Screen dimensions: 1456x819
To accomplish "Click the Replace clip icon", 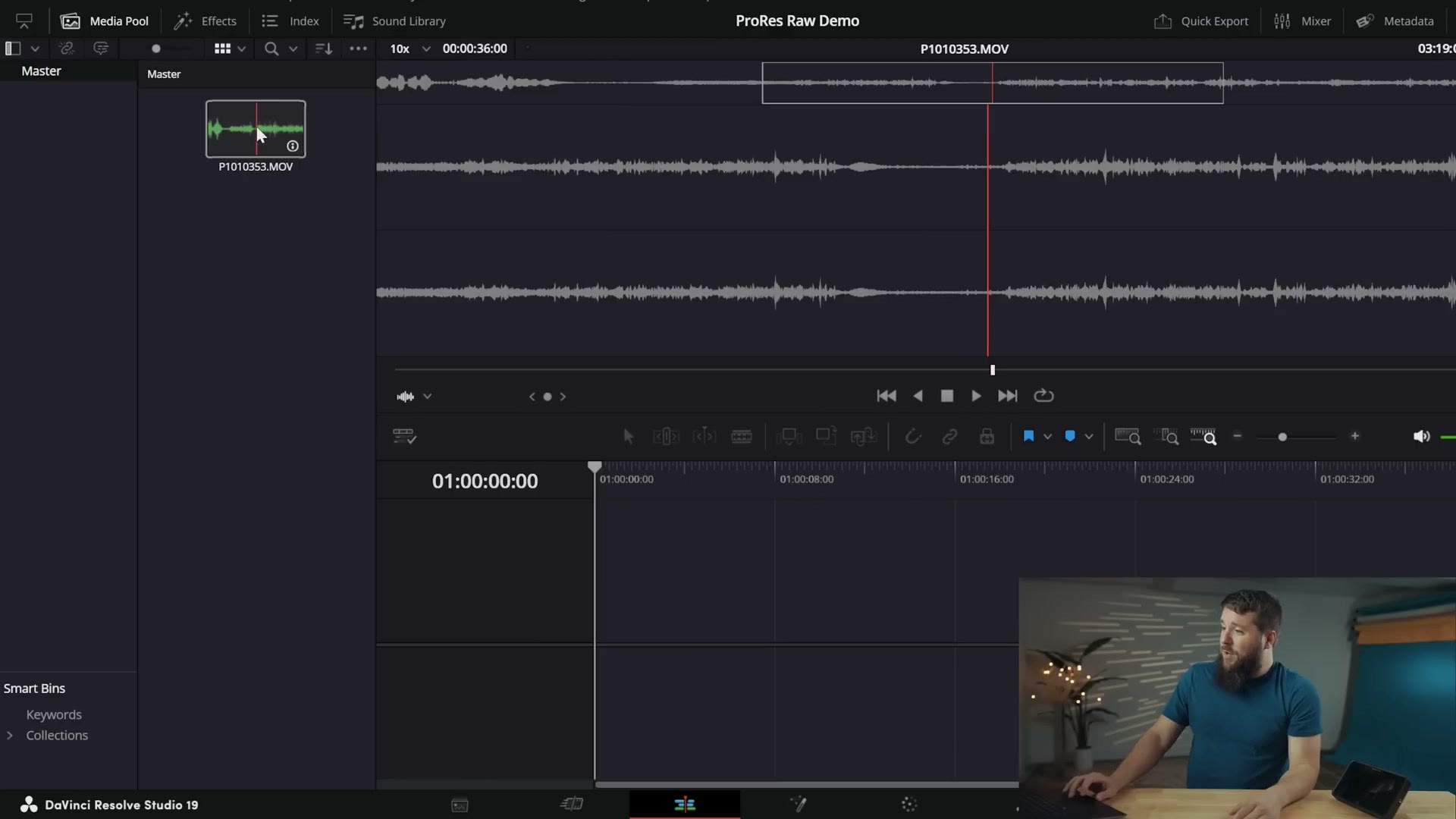I will tap(863, 436).
